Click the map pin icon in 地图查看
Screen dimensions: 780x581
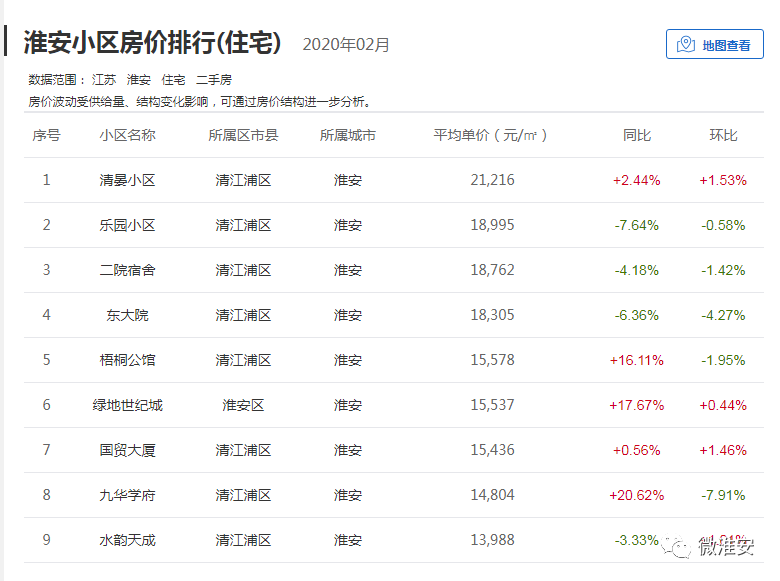pos(686,44)
